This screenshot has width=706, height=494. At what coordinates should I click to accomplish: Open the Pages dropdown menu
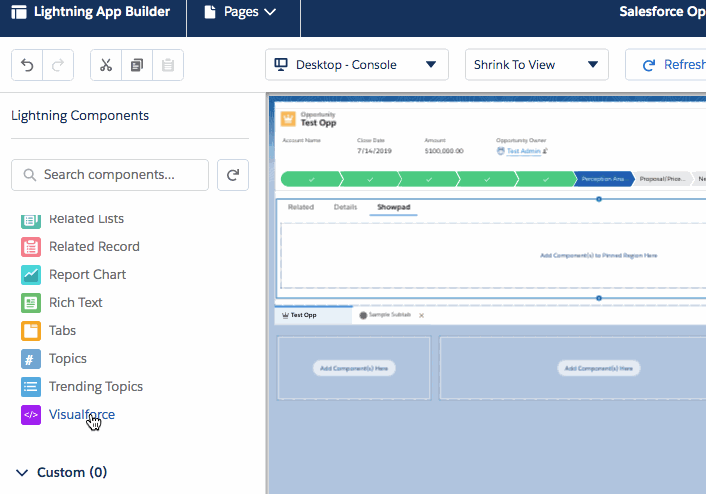click(x=240, y=13)
